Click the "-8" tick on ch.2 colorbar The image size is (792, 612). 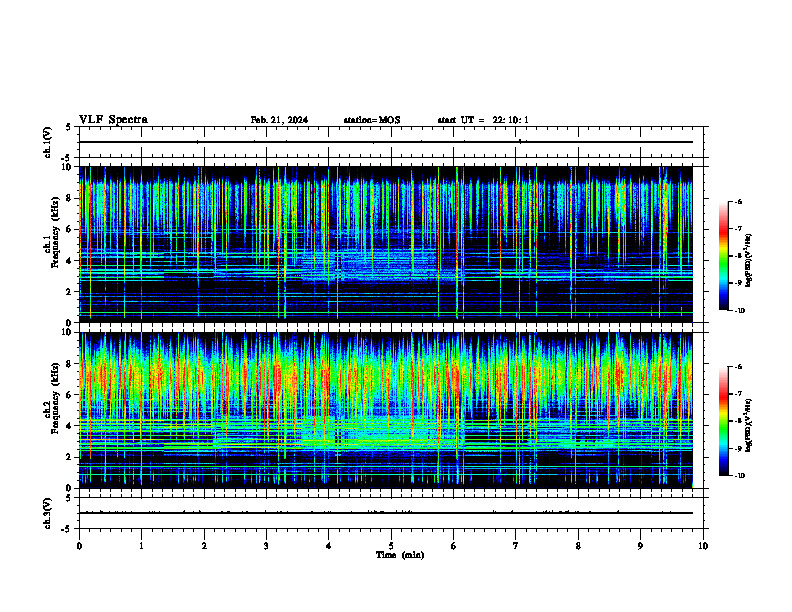click(x=738, y=421)
